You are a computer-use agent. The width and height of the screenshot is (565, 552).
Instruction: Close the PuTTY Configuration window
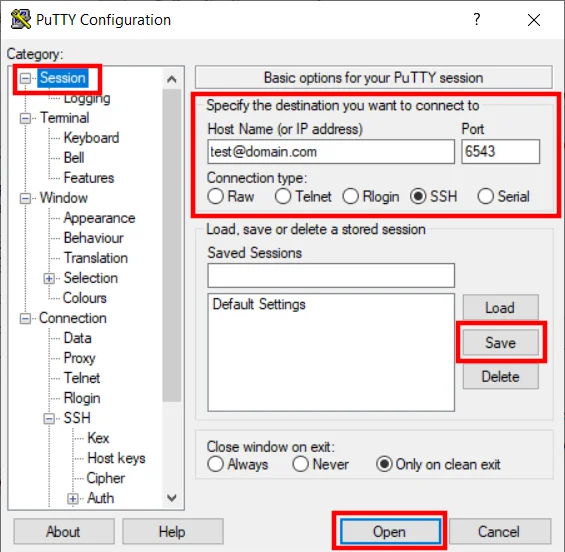tap(534, 20)
